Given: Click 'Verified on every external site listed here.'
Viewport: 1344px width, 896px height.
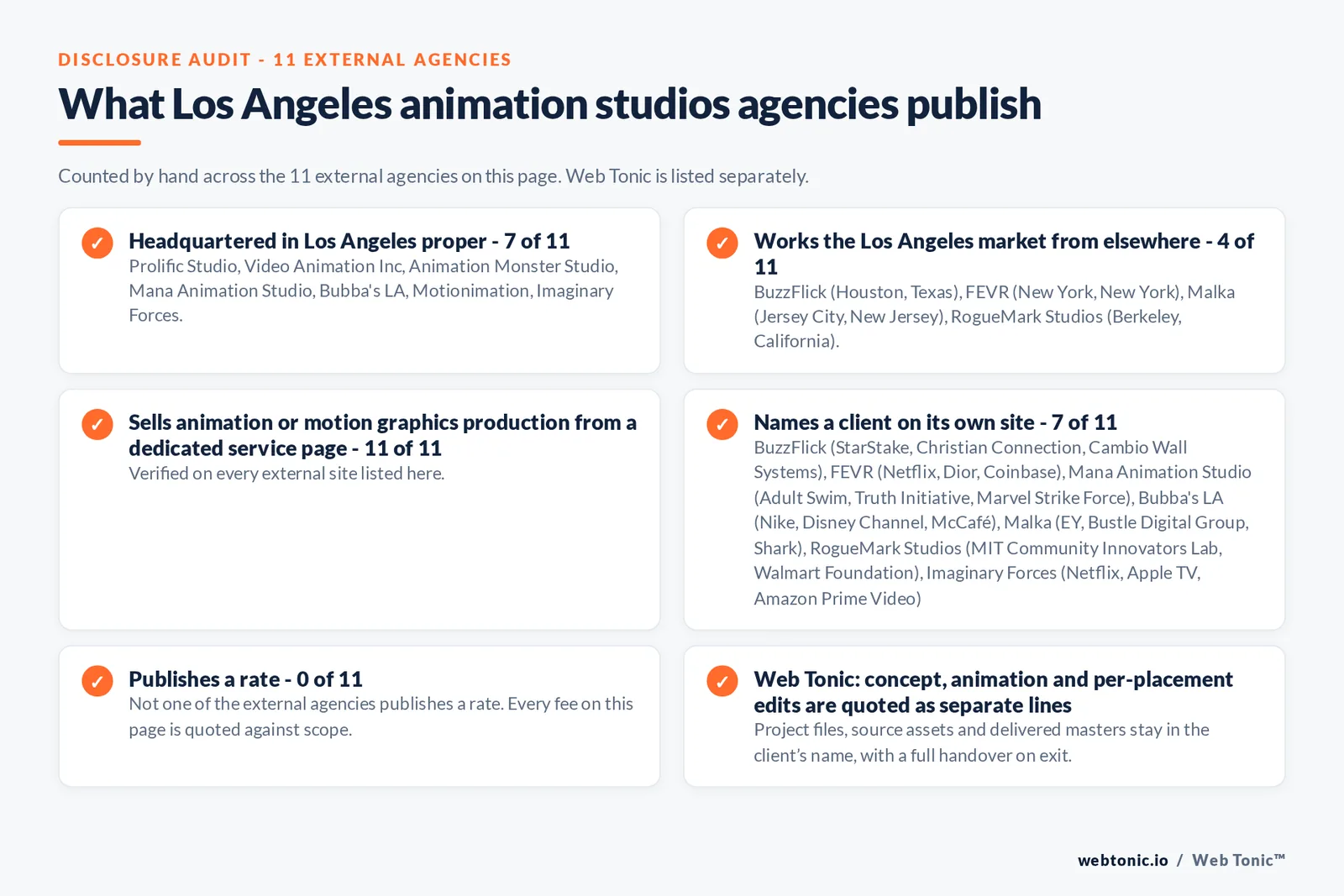Looking at the screenshot, I should tap(286, 474).
